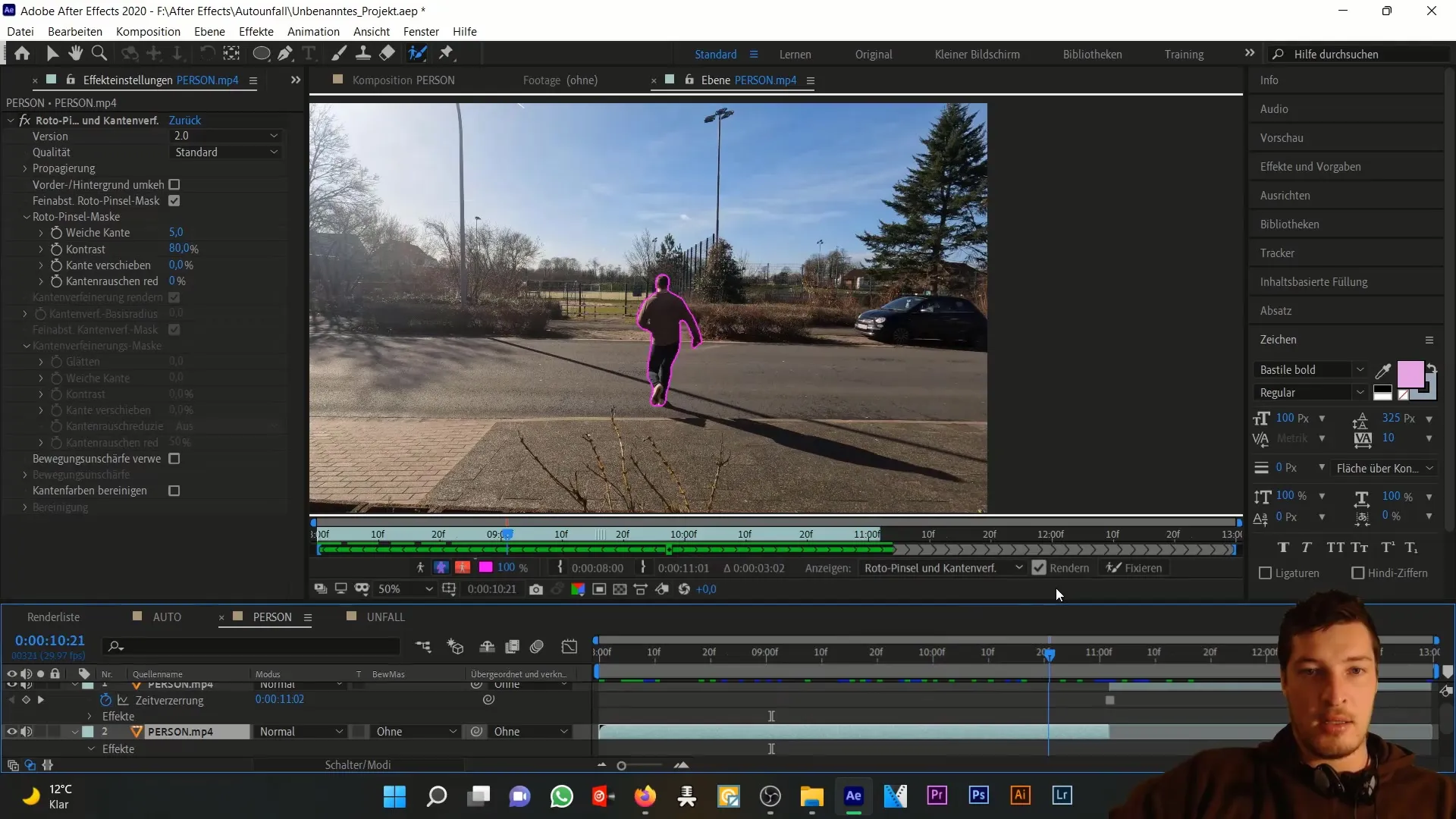Open viewer zoom 50% dropdown

[x=405, y=589]
